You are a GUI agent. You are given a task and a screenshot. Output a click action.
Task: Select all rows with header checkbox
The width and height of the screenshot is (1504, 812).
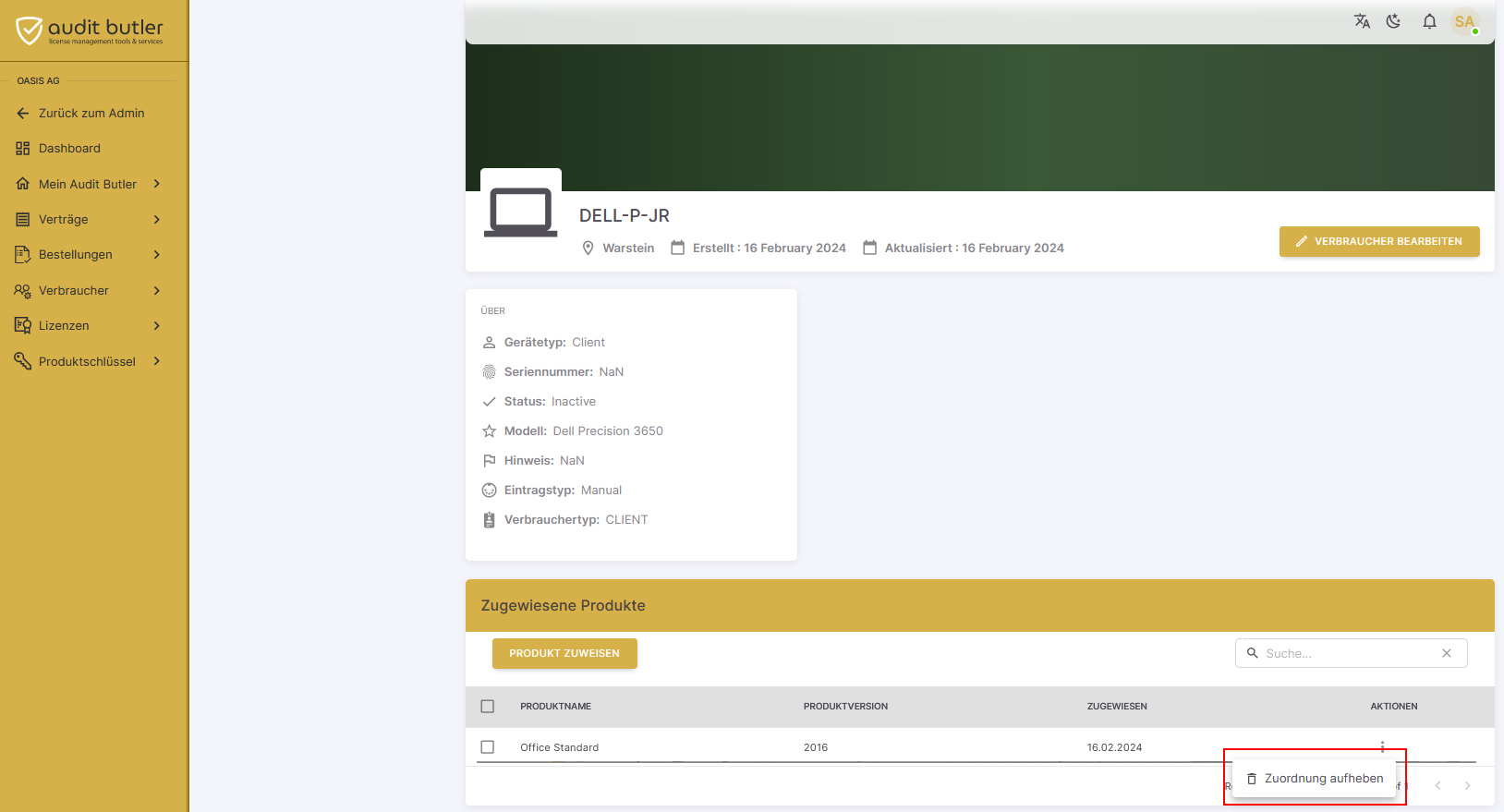[x=488, y=707]
